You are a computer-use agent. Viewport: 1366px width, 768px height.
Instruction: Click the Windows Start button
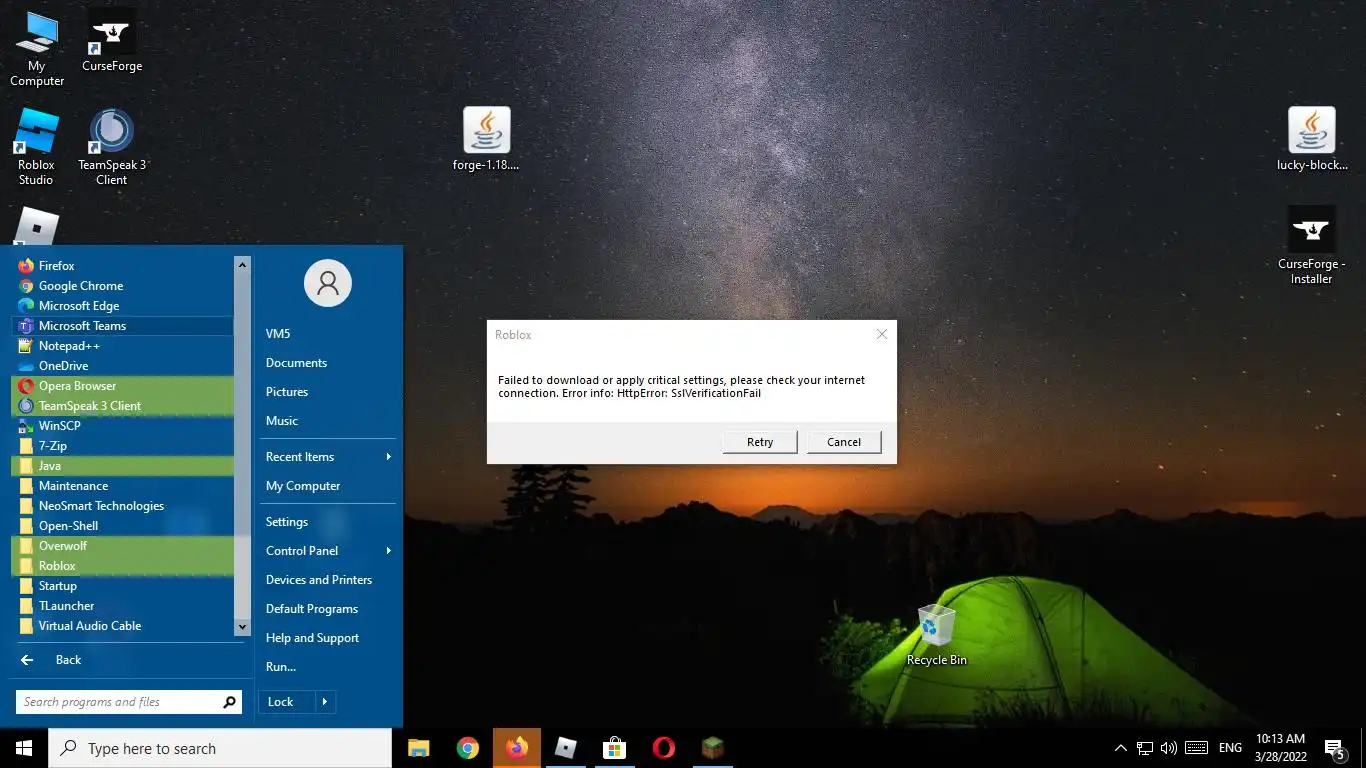click(x=24, y=748)
